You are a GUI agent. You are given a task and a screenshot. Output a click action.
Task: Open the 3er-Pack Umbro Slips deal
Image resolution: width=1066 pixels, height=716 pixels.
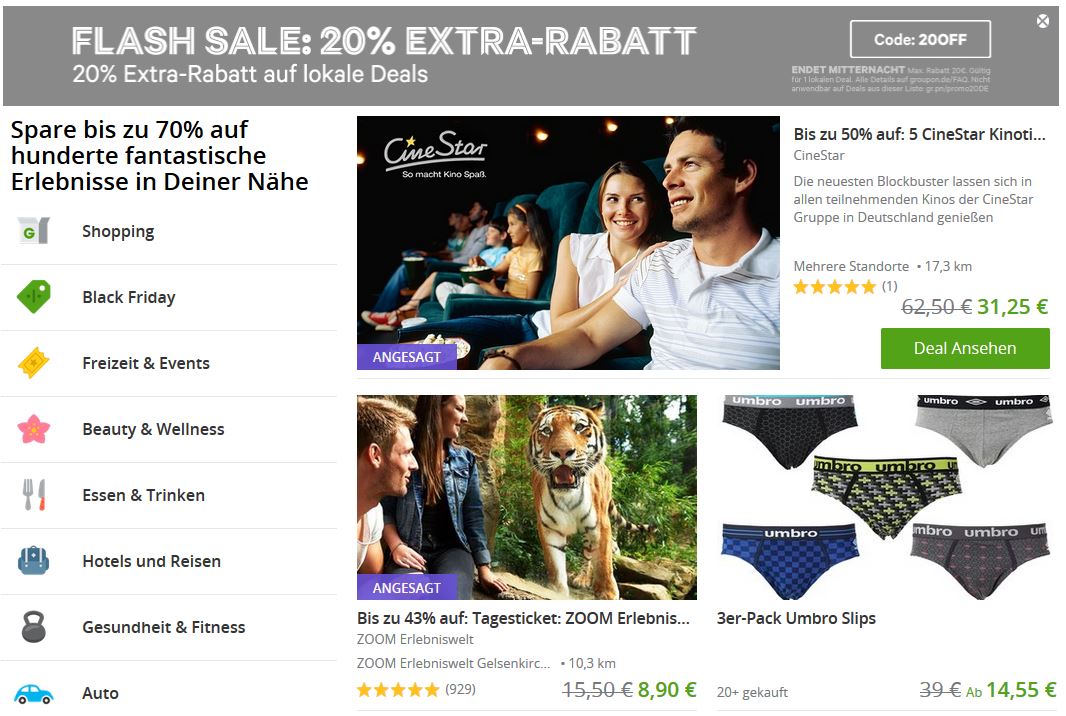point(796,618)
